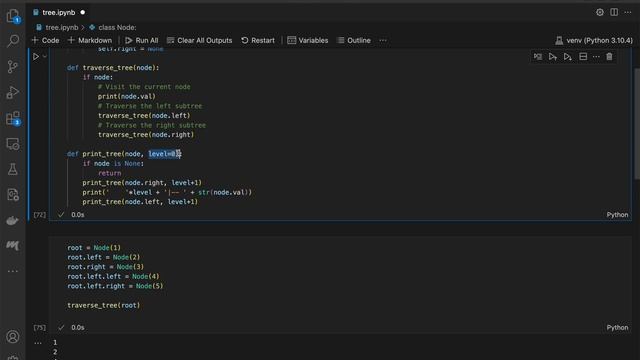This screenshot has height=360, width=640.
Task: Open the Accounts menu
Action: (13, 337)
